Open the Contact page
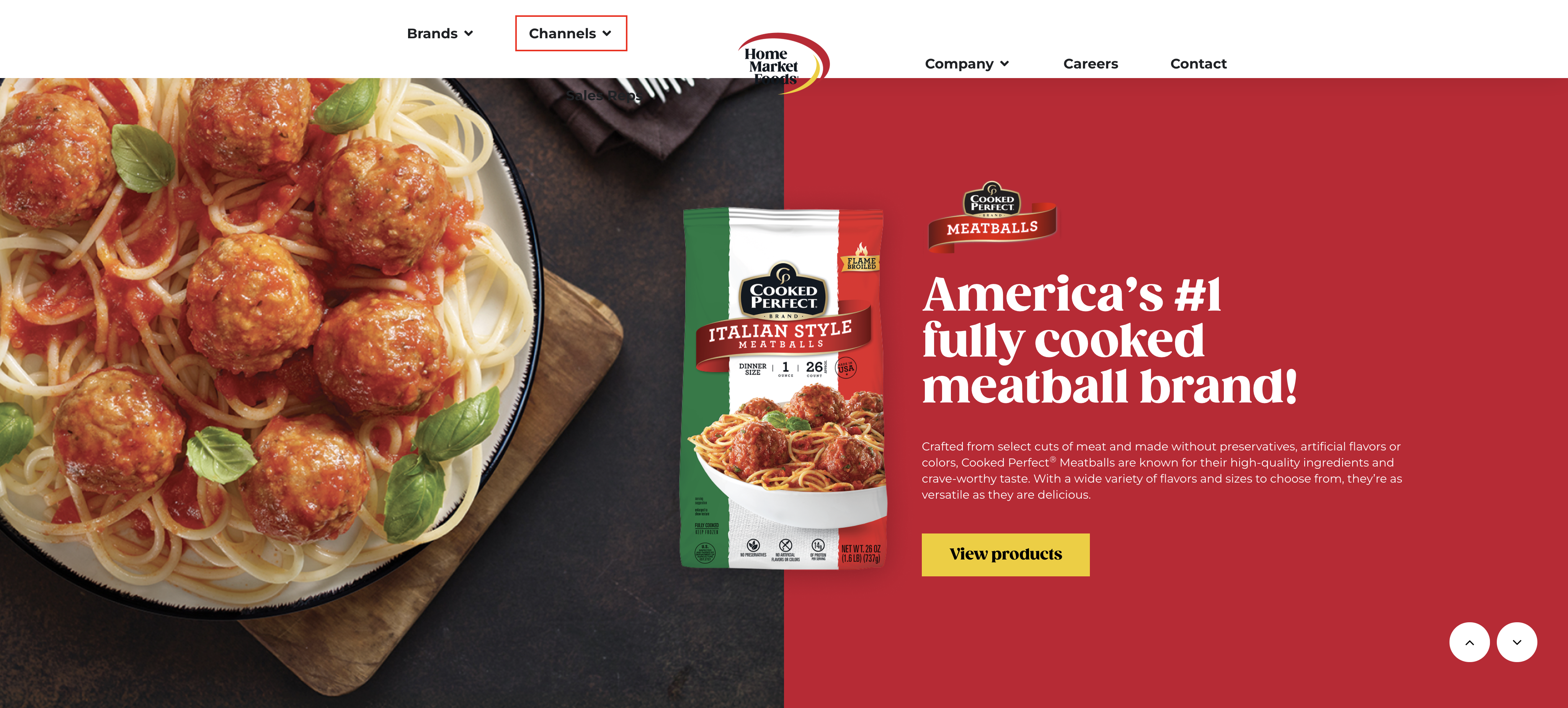Screen dimensions: 1568x708 click(1198, 64)
